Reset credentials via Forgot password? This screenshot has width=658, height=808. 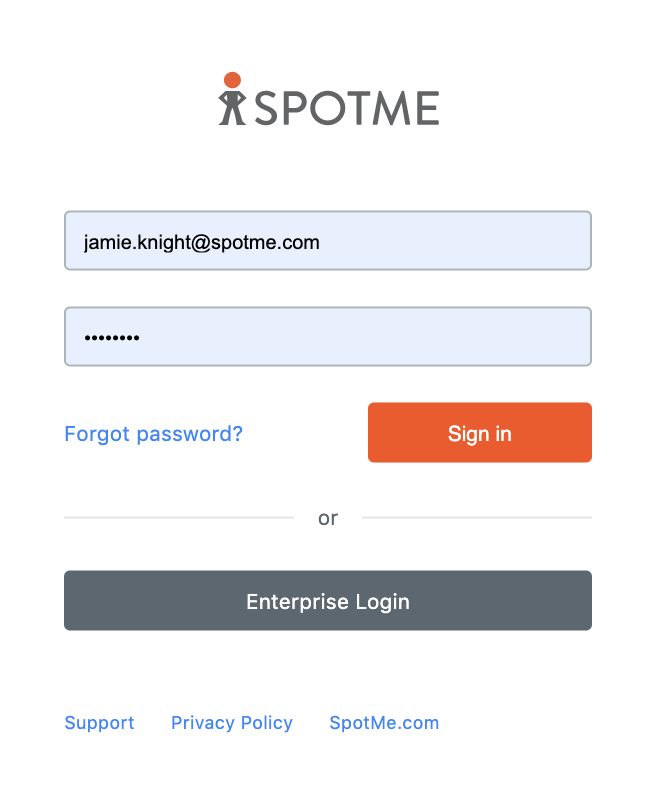tap(153, 434)
